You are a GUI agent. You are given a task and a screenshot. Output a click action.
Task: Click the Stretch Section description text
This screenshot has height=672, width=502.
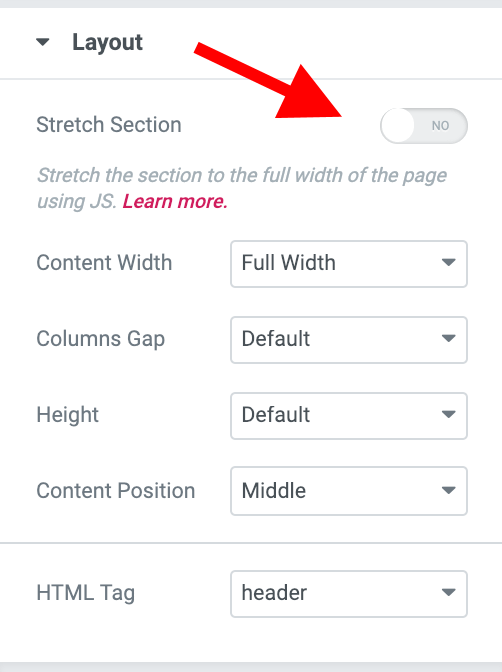(241, 188)
